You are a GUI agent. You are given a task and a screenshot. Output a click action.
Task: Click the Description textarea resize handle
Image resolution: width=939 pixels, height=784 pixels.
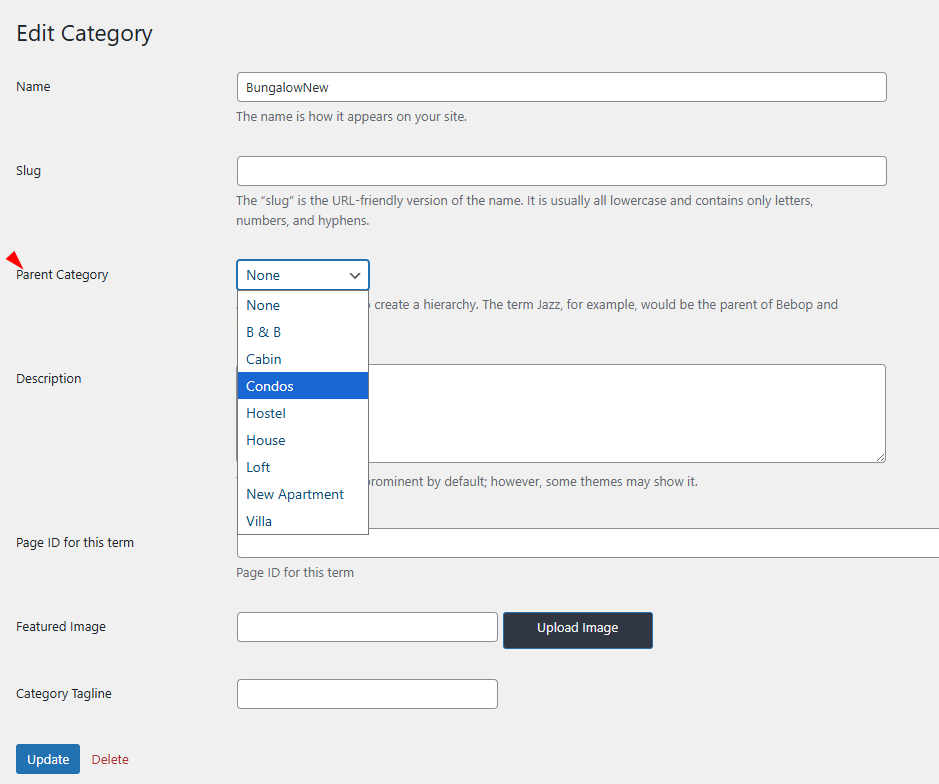coord(879,456)
